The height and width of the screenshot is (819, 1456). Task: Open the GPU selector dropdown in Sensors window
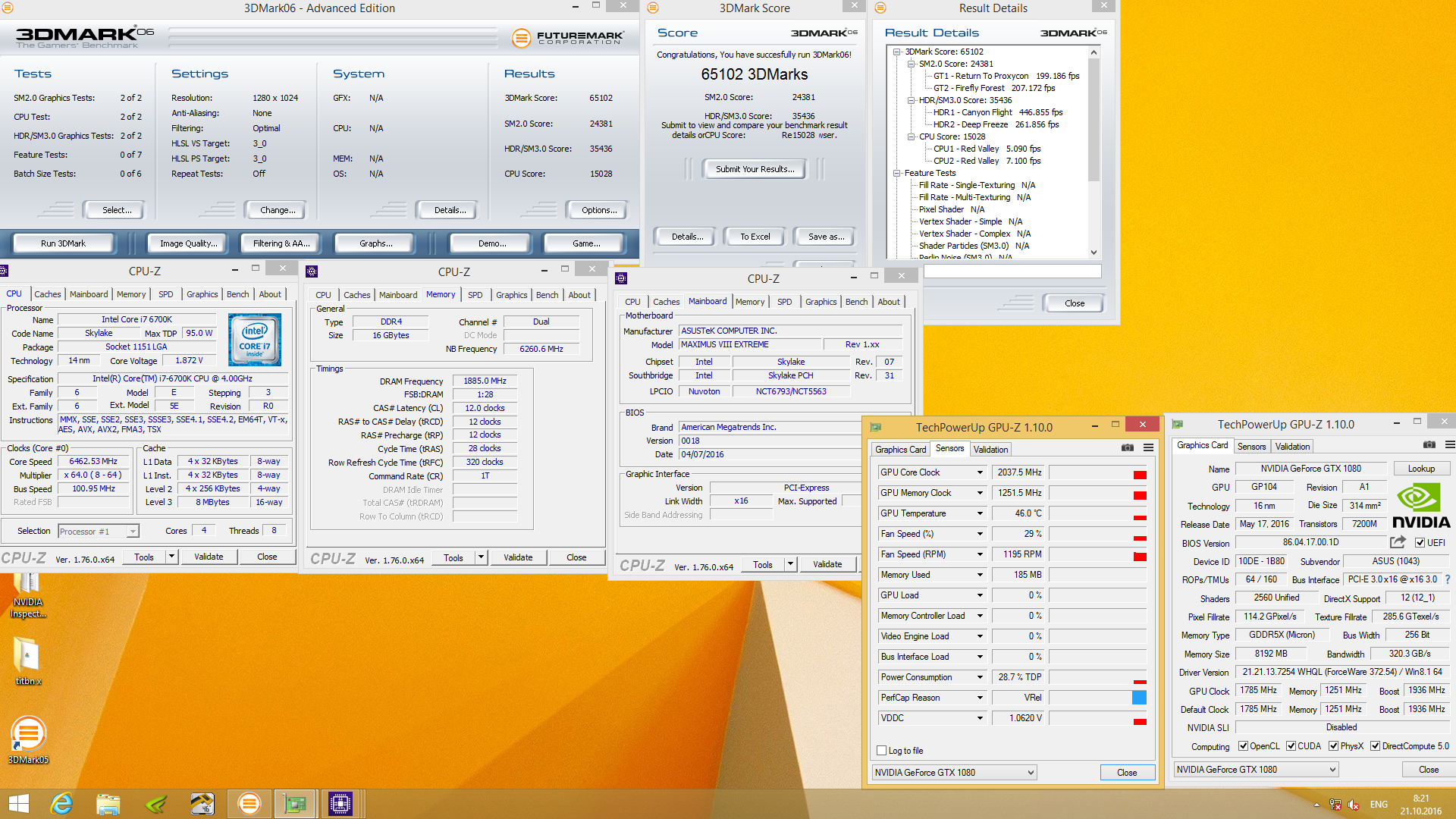954,773
